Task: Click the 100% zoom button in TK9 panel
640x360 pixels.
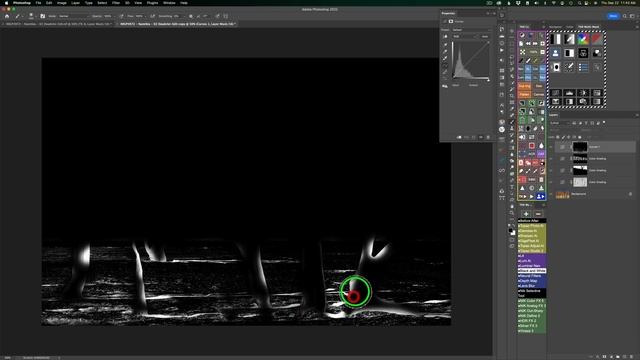Action: pos(533,52)
